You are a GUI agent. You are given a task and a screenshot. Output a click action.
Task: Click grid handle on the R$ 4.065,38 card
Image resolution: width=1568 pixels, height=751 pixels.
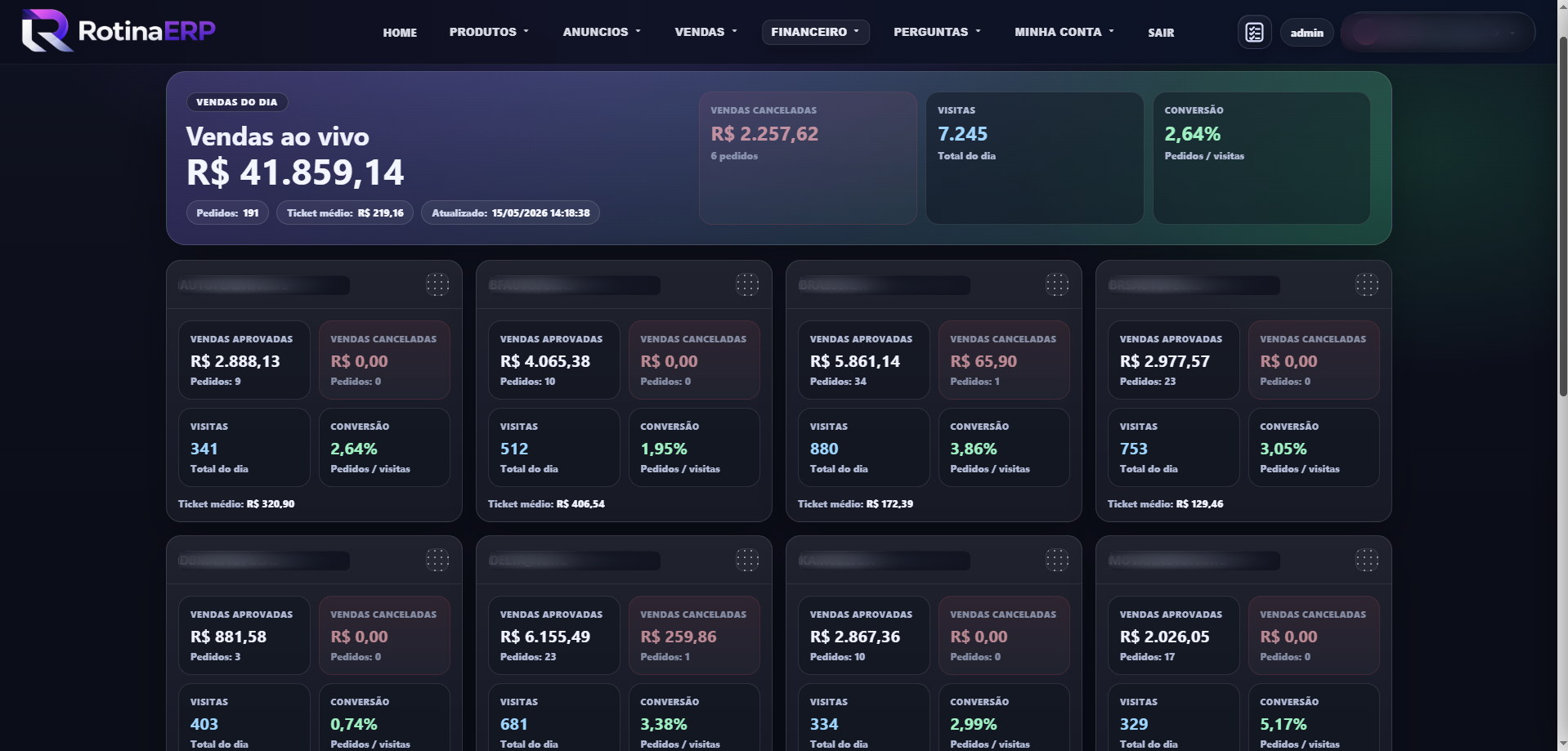(747, 284)
